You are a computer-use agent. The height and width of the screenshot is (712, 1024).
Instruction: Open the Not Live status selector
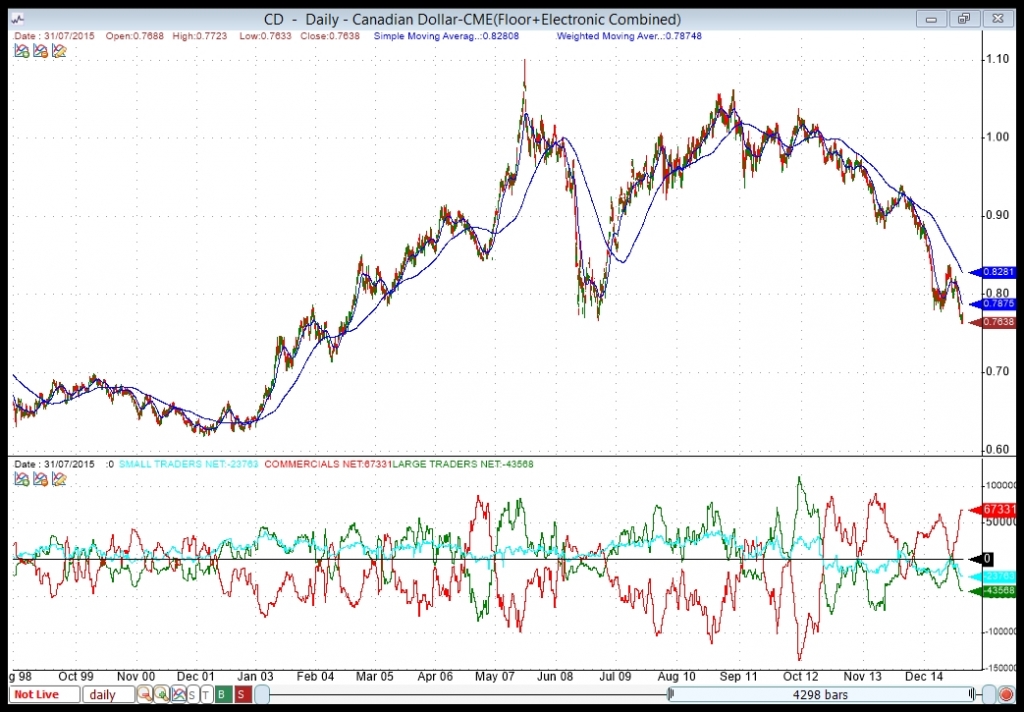click(x=44, y=694)
